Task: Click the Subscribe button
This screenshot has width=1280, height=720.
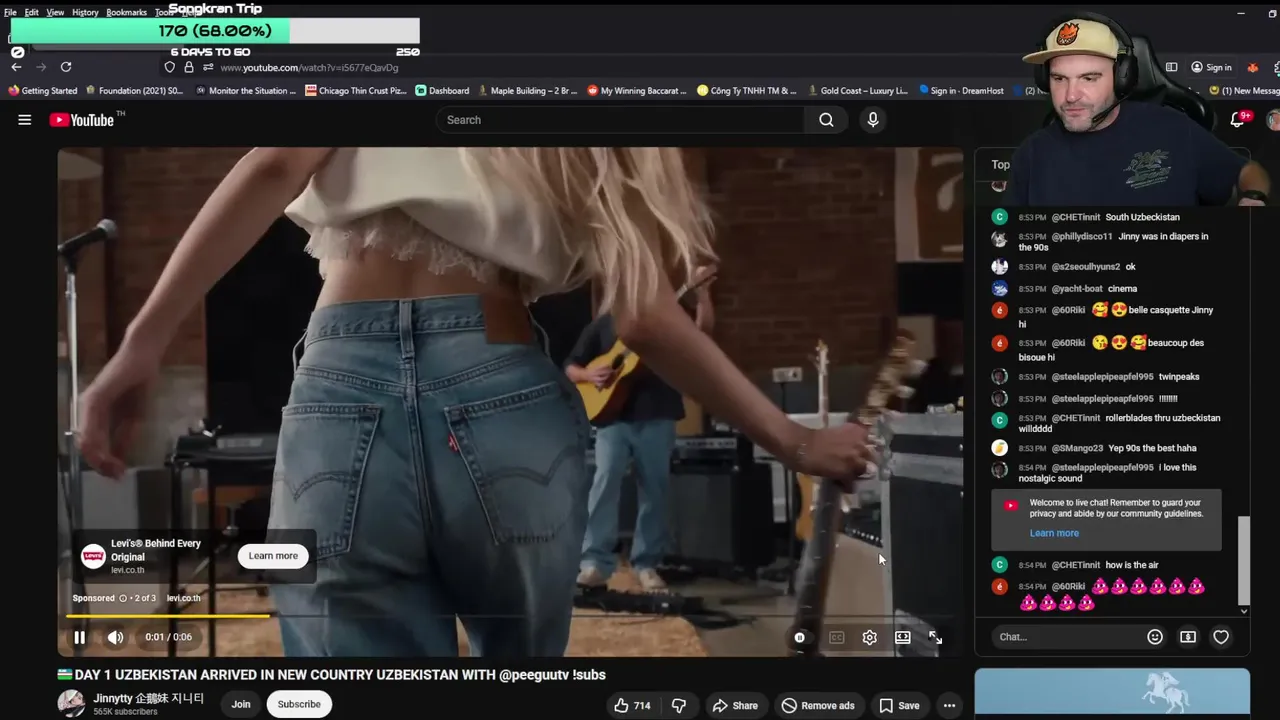Action: tap(299, 704)
